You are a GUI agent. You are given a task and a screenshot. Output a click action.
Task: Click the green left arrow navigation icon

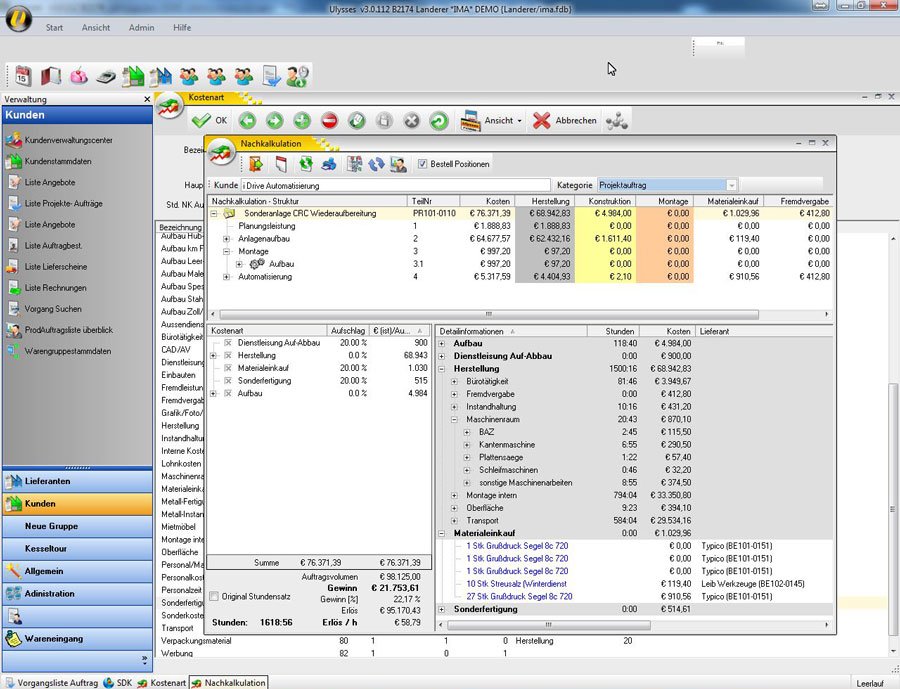[x=247, y=121]
